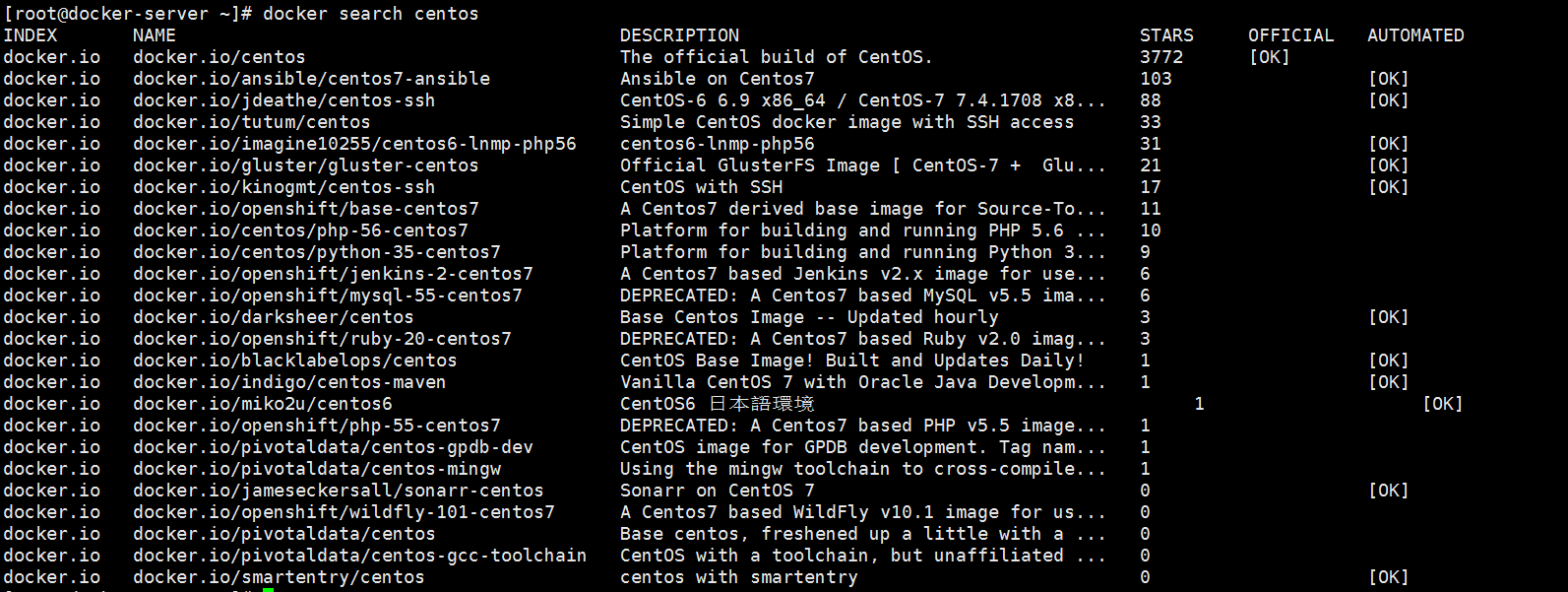The image size is (1568, 592).
Task: Click "The official build of CentOS." description
Action: pyautogui.click(x=776, y=57)
